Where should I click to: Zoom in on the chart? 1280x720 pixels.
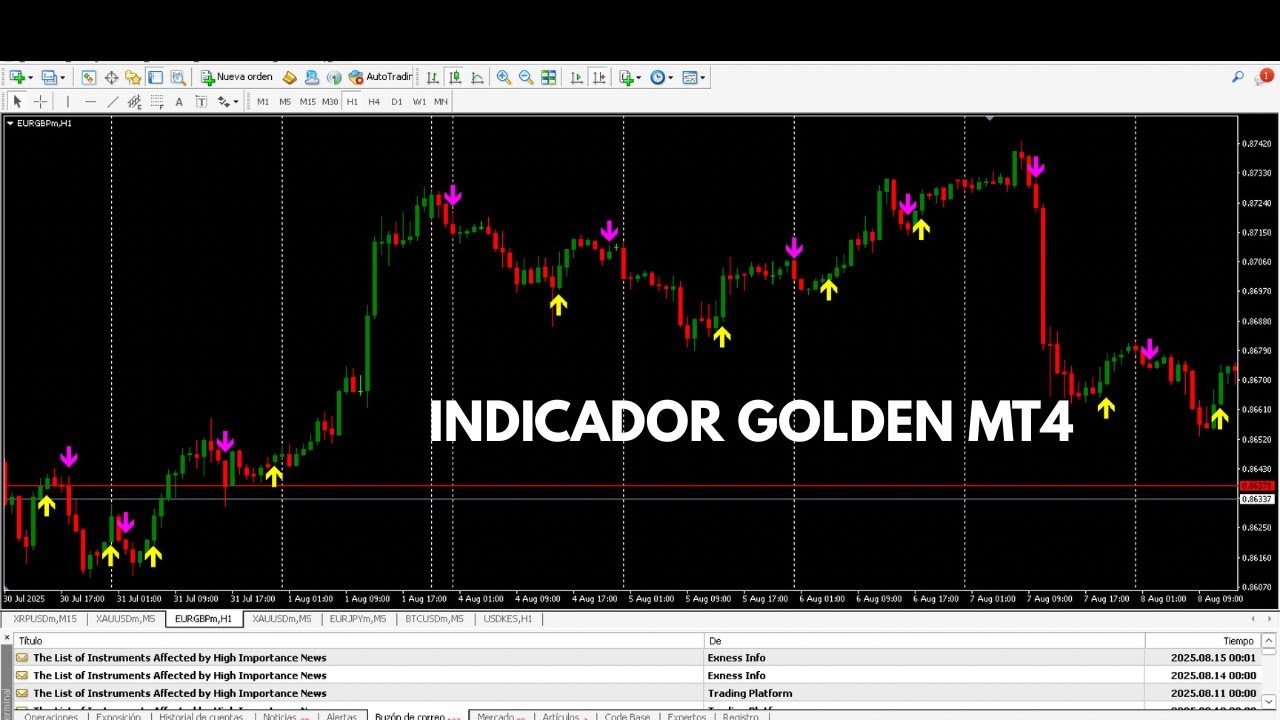tap(503, 77)
